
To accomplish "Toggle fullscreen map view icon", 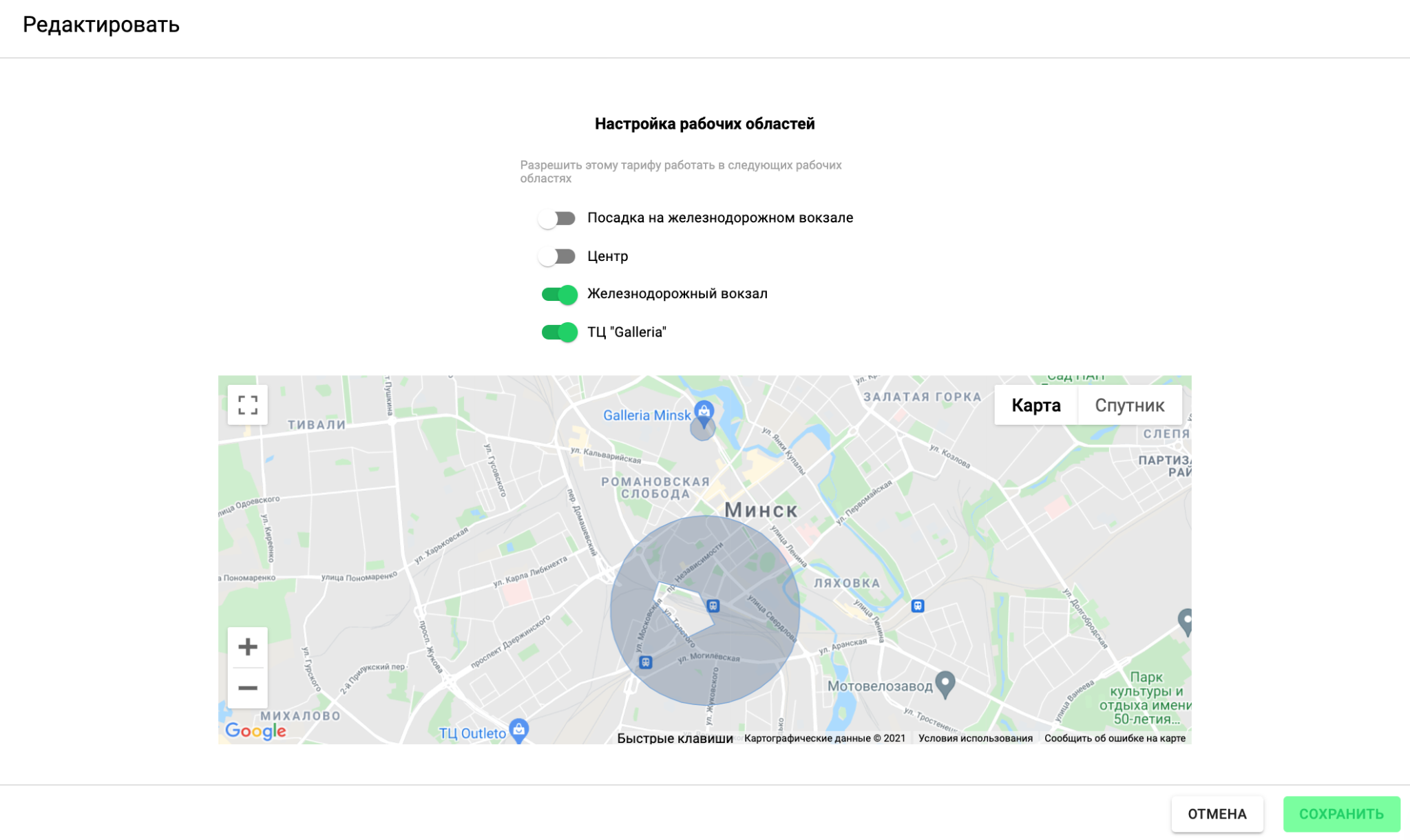I will (247, 405).
